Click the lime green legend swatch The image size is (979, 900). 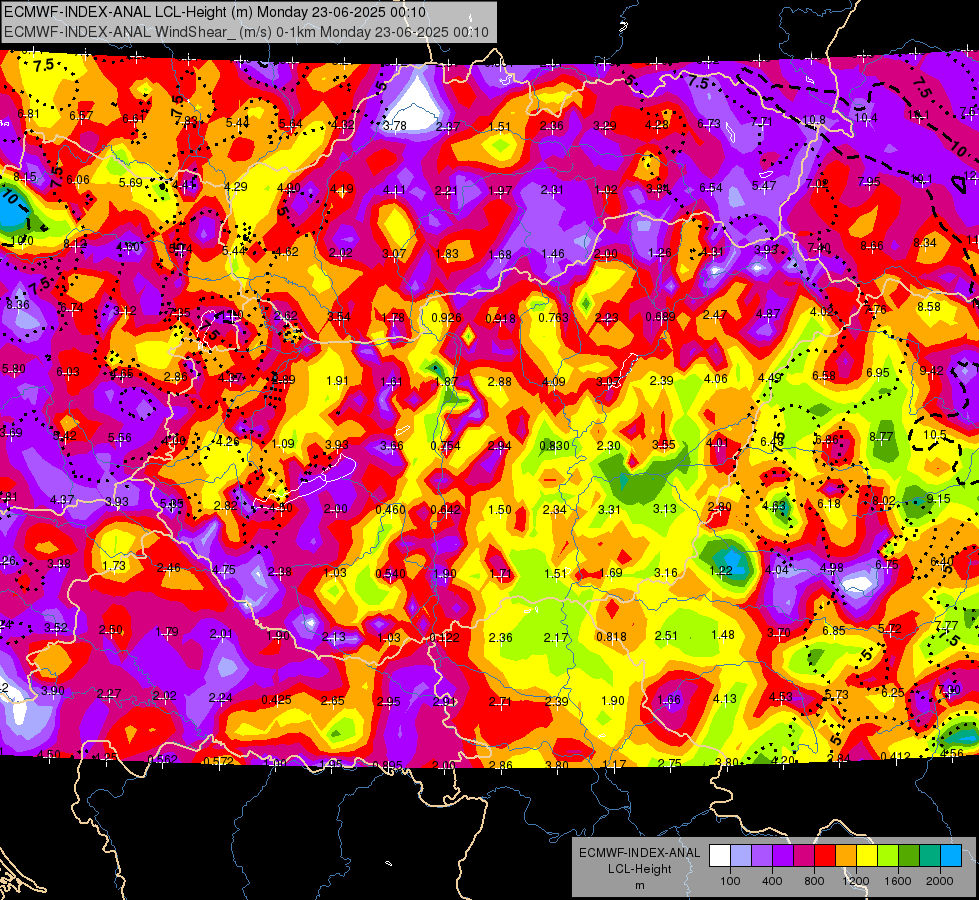[888, 855]
